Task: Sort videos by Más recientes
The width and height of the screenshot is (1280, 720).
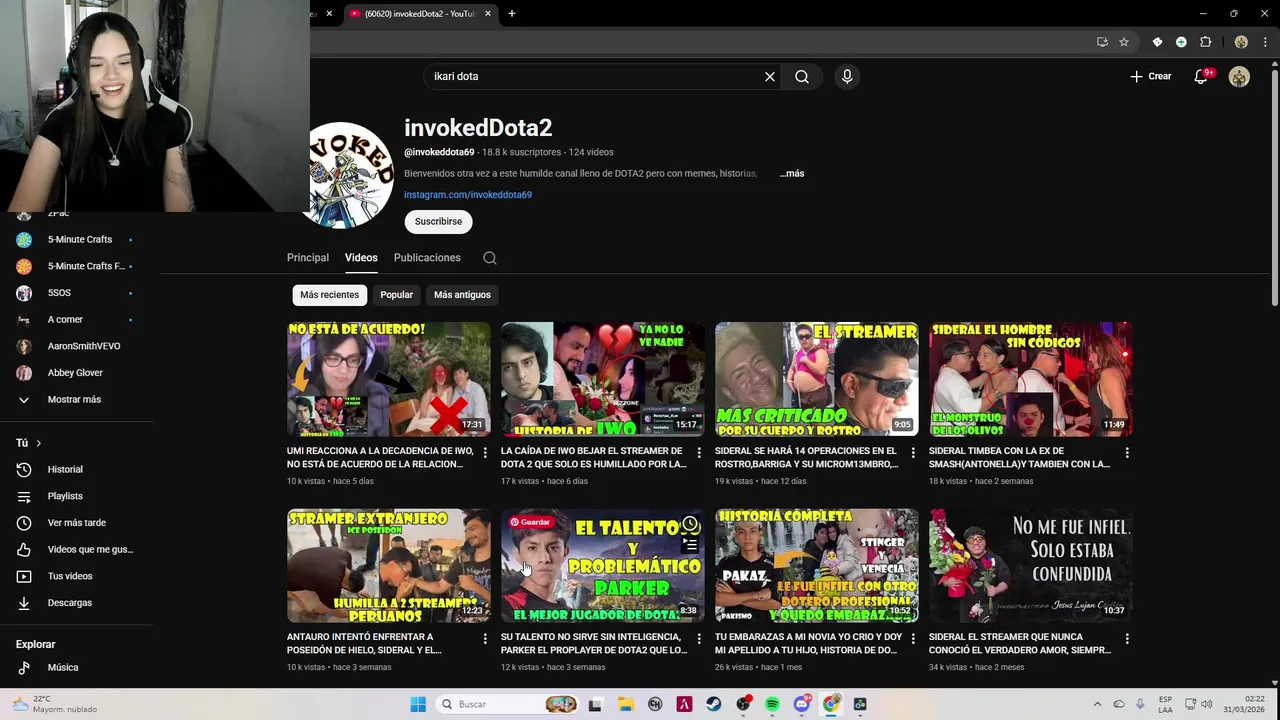Action: [329, 295]
